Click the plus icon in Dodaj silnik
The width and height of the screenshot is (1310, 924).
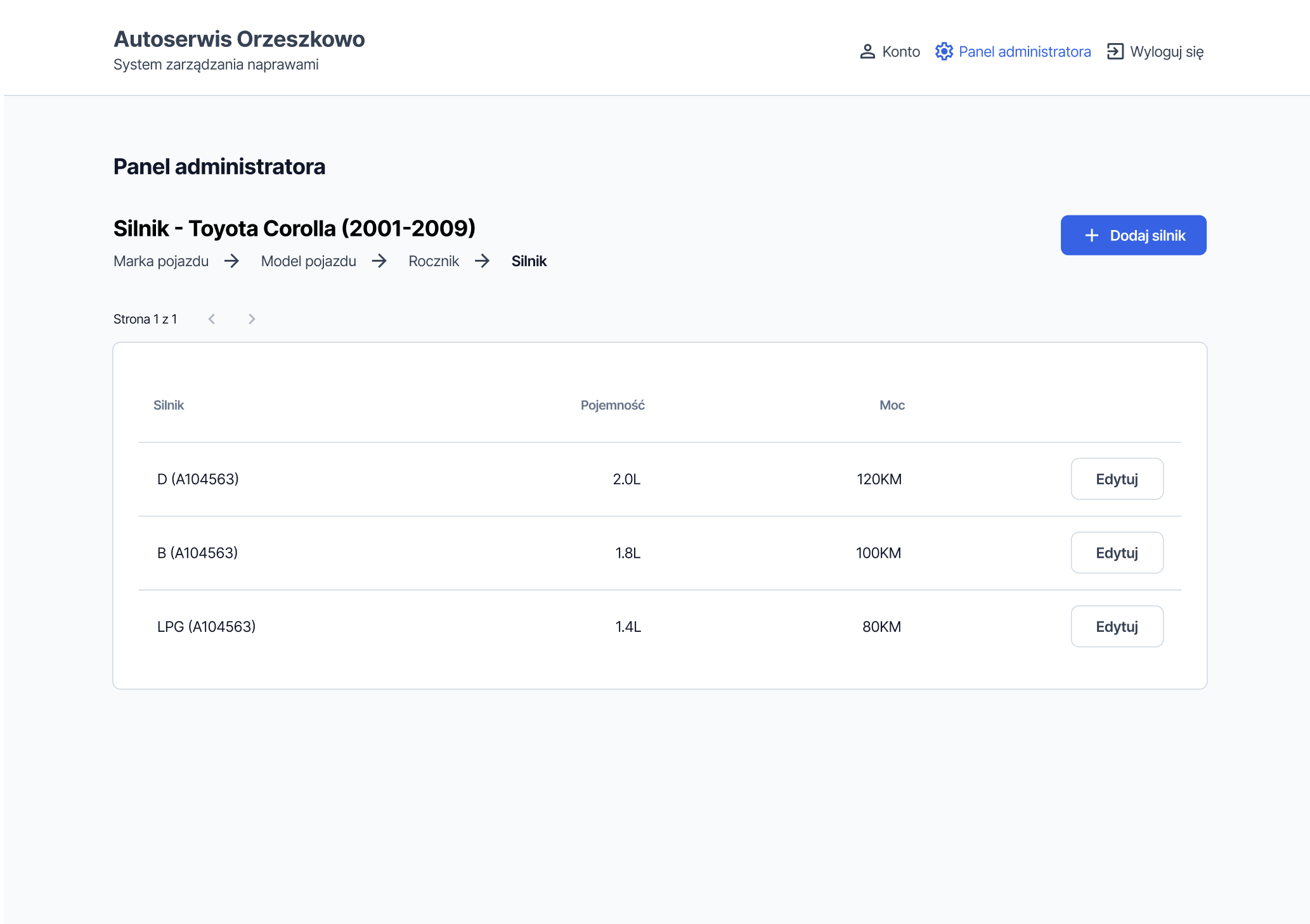(x=1091, y=236)
